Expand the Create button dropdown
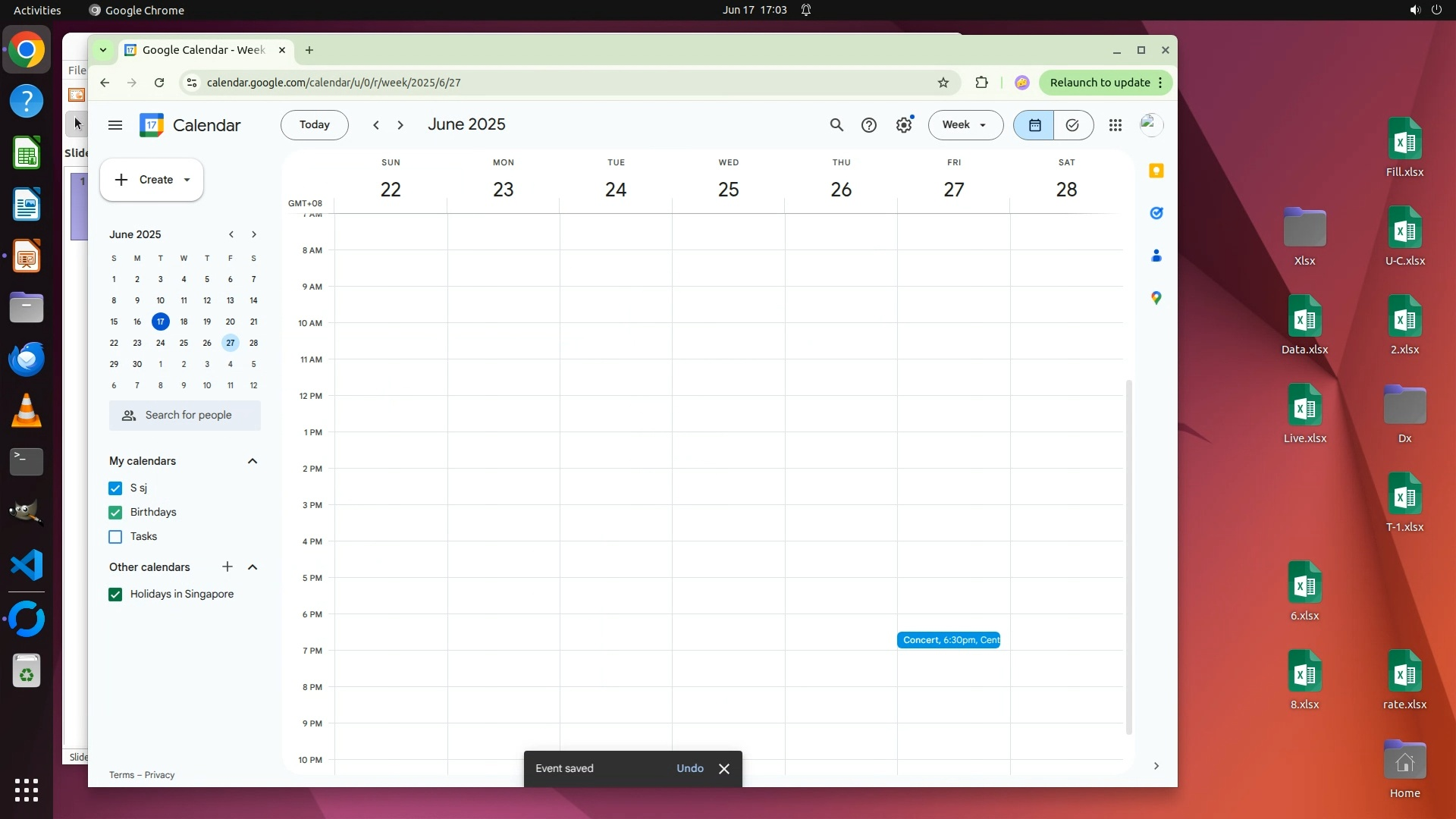Image resolution: width=1456 pixels, height=819 pixels. coord(187,180)
